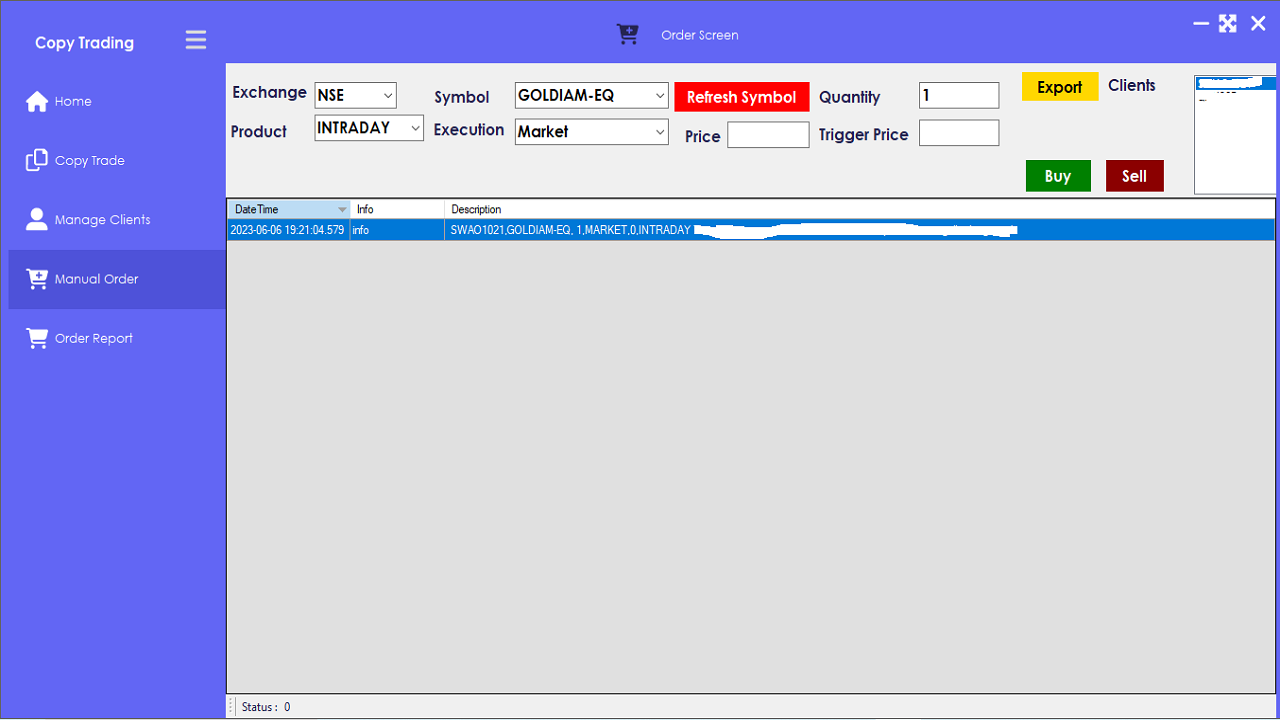Click the 'Status : 0' status bar text
1280x720 pixels.
(x=266, y=707)
